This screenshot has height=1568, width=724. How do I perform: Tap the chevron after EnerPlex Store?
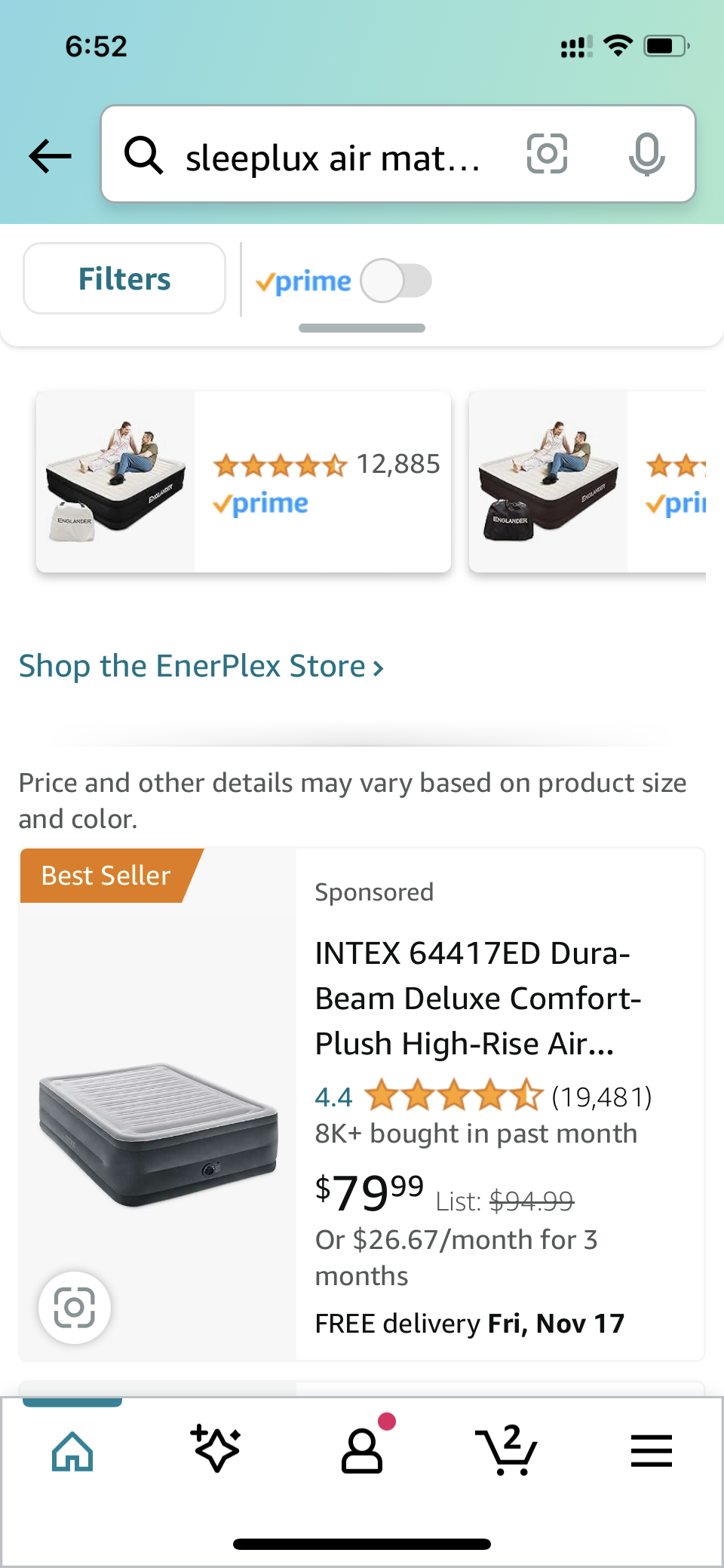pos(379,667)
